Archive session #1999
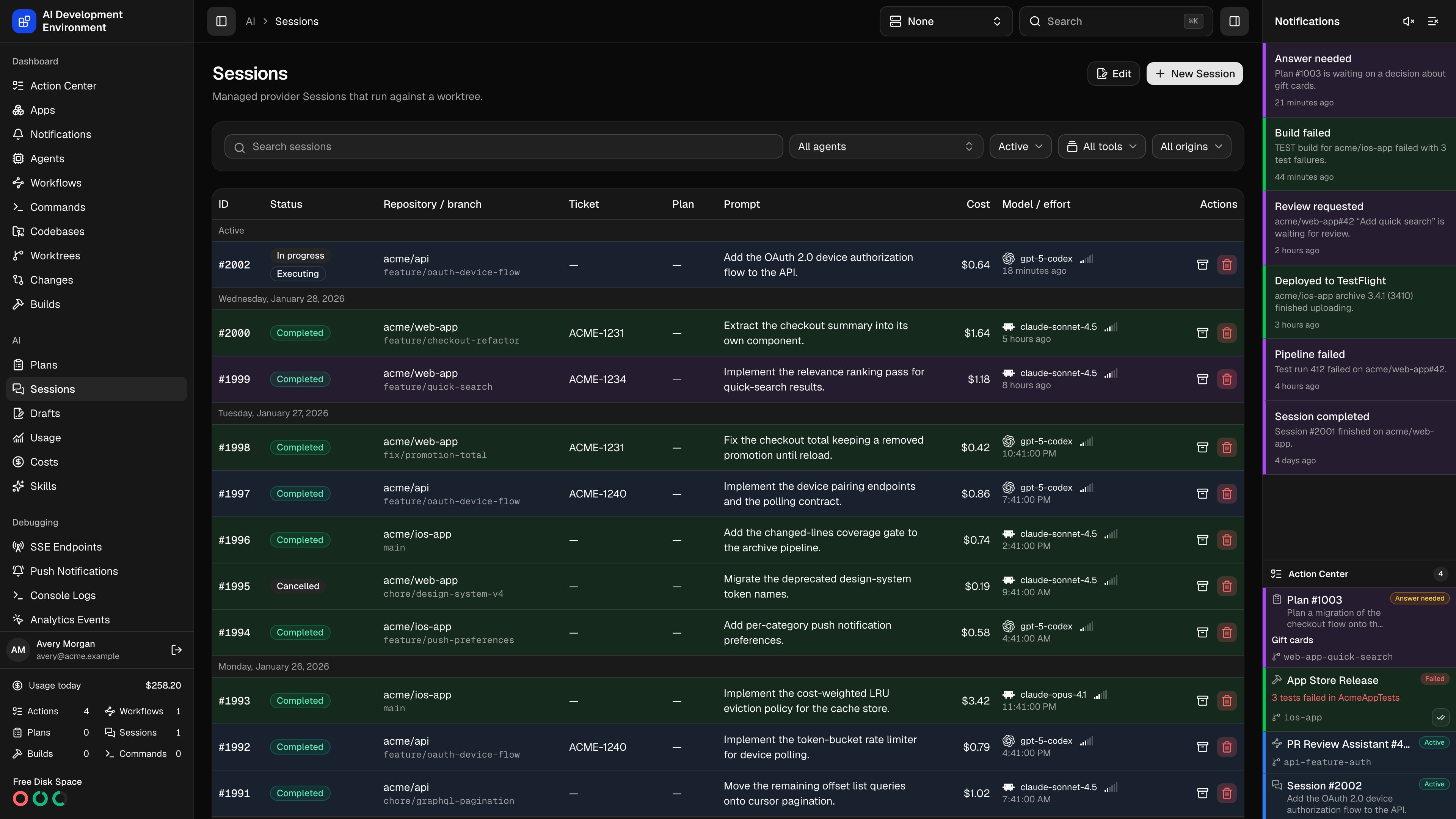The width and height of the screenshot is (1456, 819). coord(1203,379)
